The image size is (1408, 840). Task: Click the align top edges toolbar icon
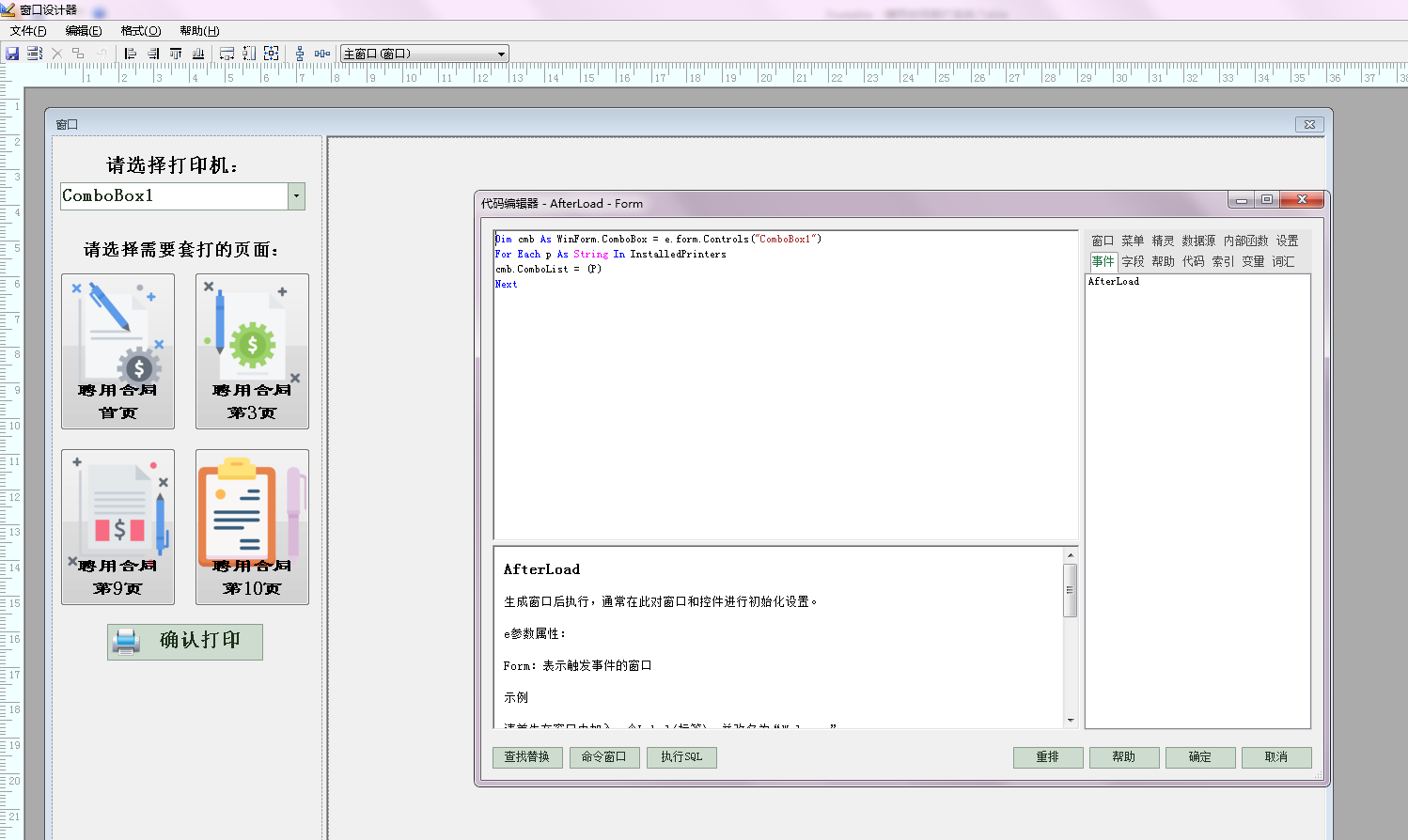(176, 54)
